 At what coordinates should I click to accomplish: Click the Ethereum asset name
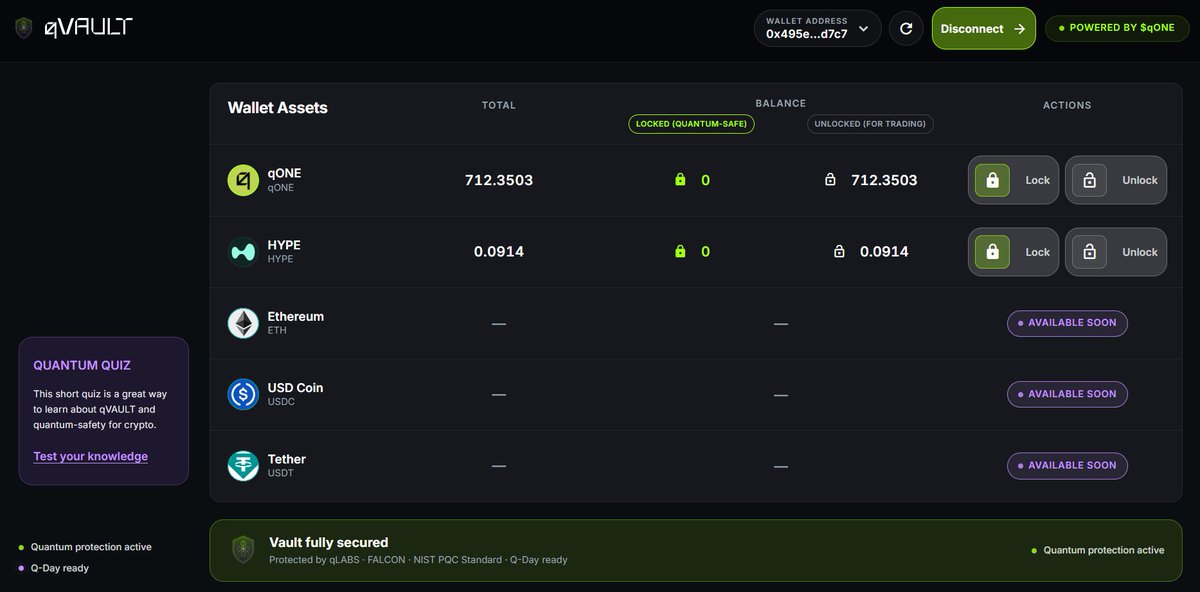pyautogui.click(x=296, y=316)
